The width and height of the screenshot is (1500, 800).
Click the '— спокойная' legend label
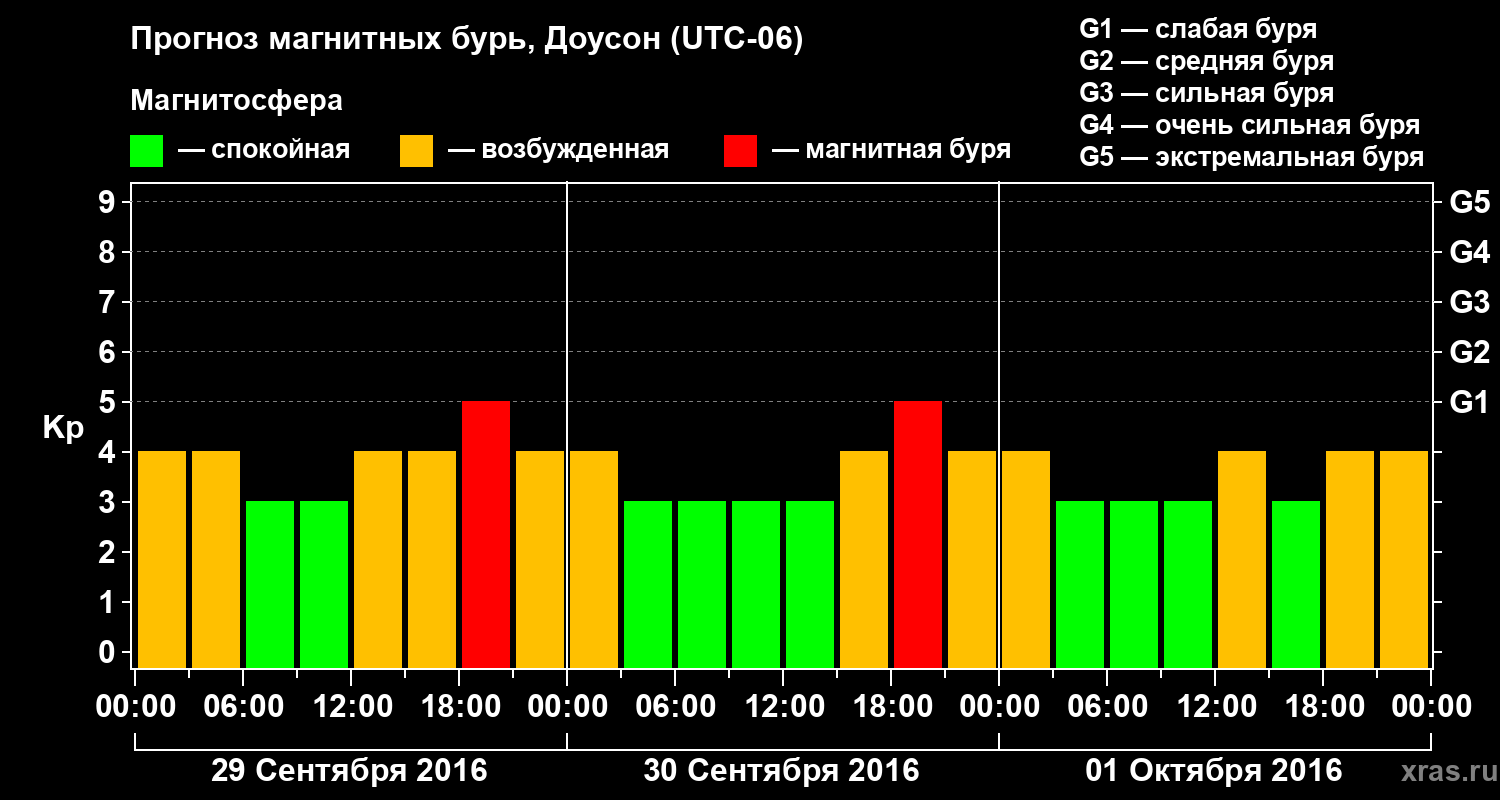click(264, 151)
